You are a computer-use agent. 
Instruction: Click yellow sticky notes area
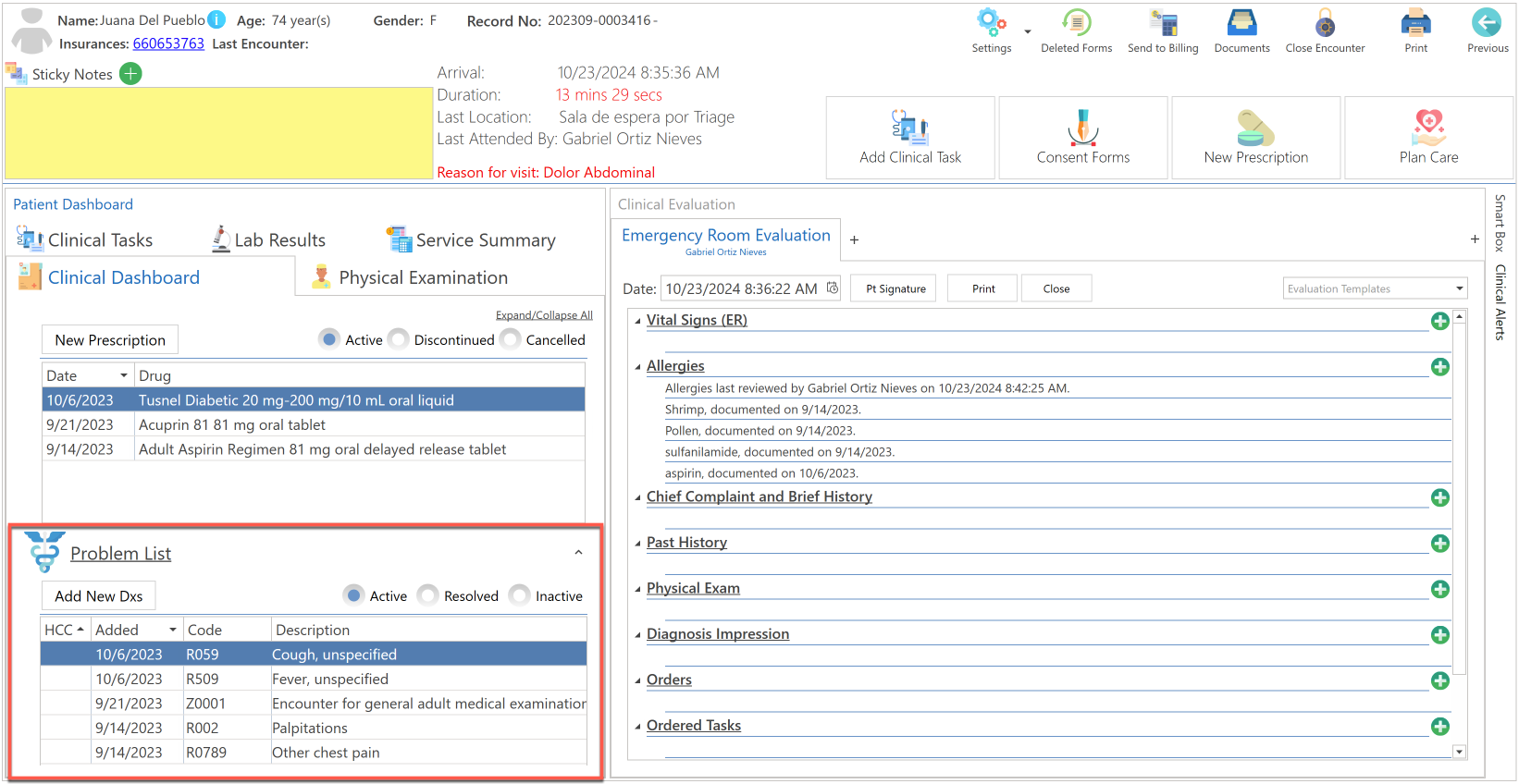[x=218, y=133]
